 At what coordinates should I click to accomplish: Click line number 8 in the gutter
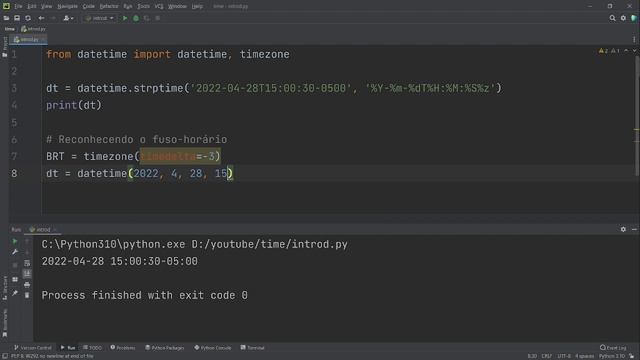[x=14, y=173]
